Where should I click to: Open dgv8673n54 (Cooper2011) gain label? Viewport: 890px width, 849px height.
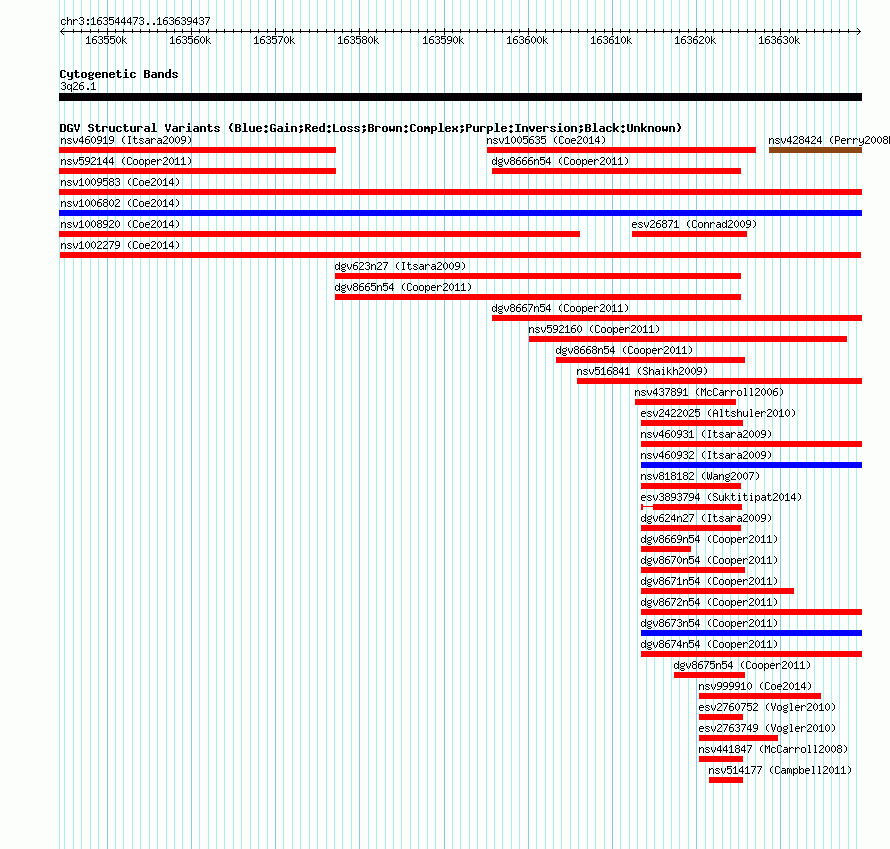[x=710, y=623]
